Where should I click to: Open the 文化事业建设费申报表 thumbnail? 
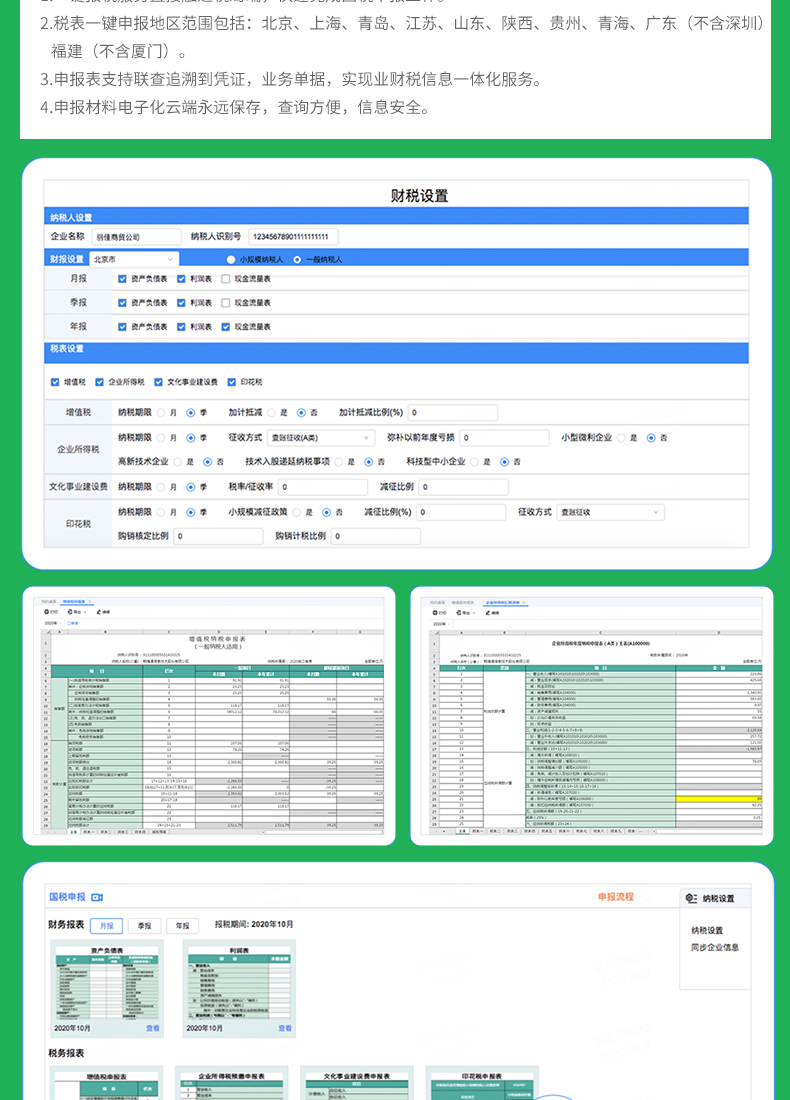pyautogui.click(x=356, y=1085)
